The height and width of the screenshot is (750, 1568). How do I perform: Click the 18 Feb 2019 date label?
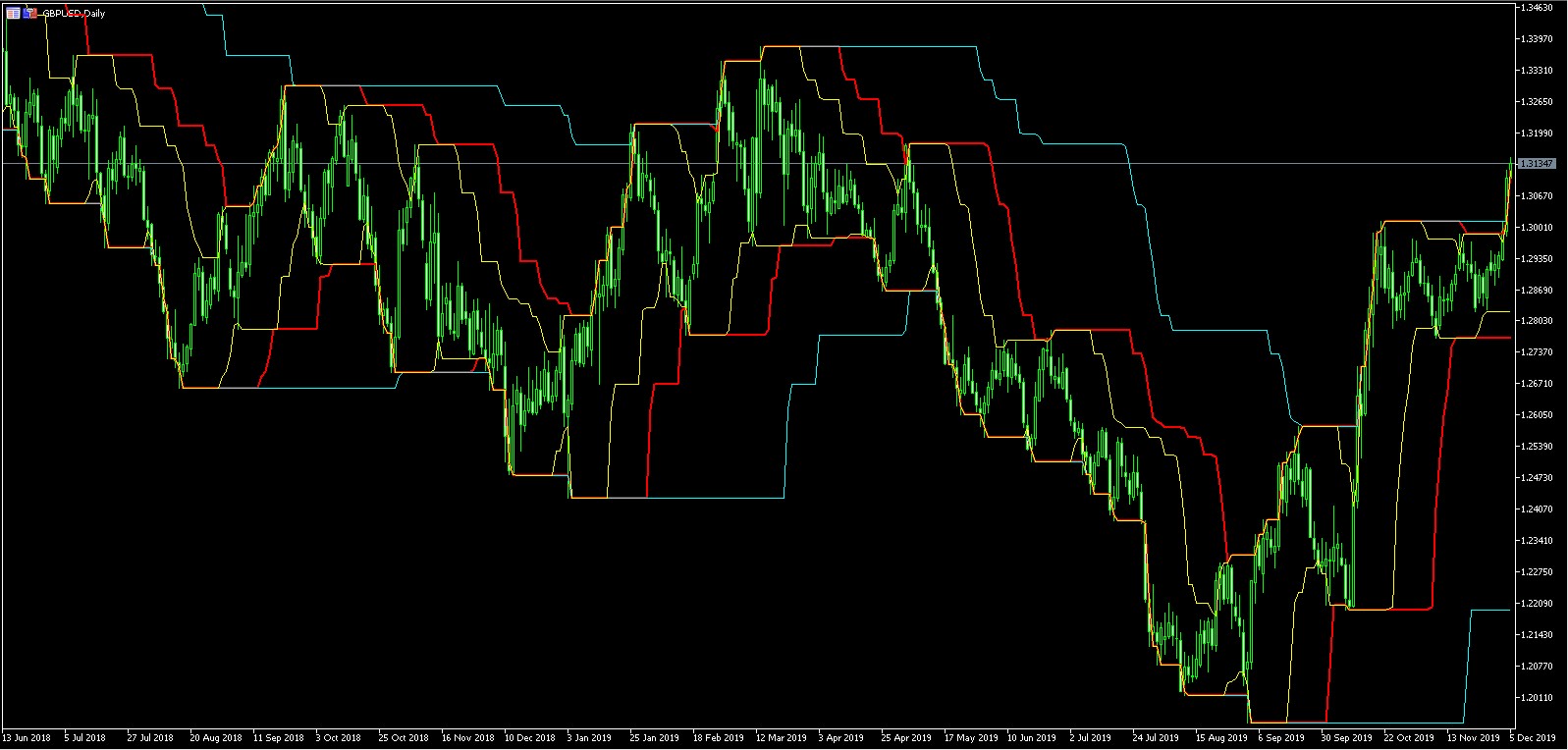coord(719,738)
